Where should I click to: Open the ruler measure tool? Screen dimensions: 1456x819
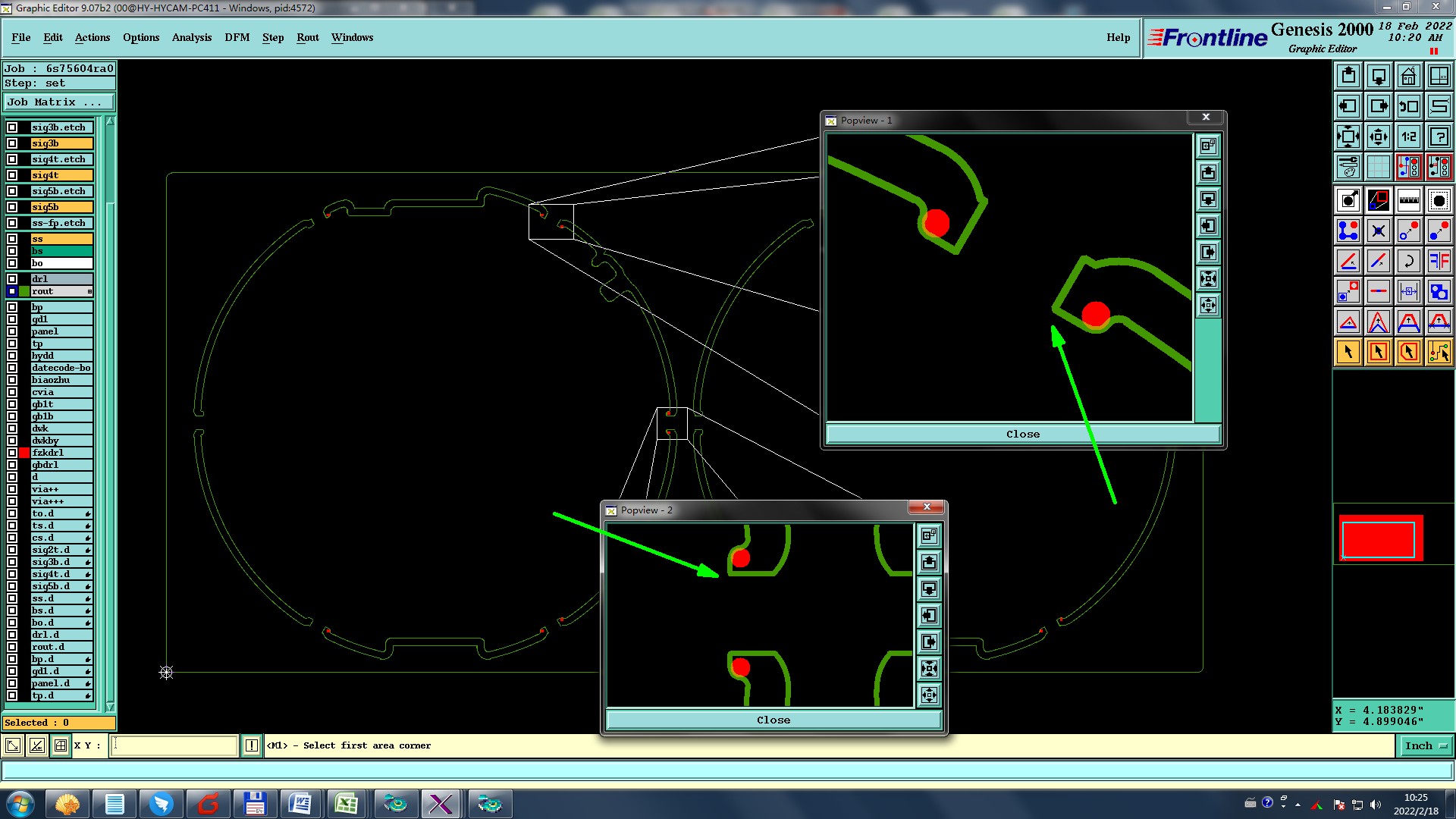(x=1409, y=200)
